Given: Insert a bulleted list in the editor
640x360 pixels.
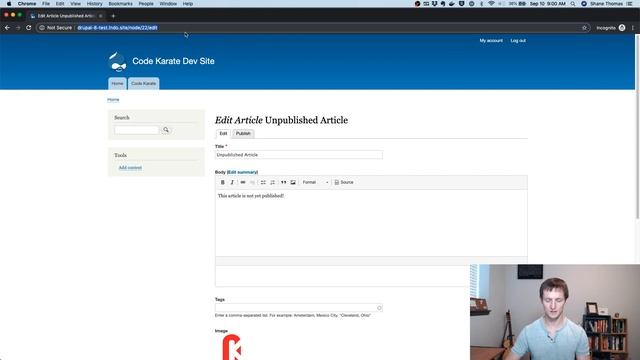Looking at the screenshot, I should 263,182.
